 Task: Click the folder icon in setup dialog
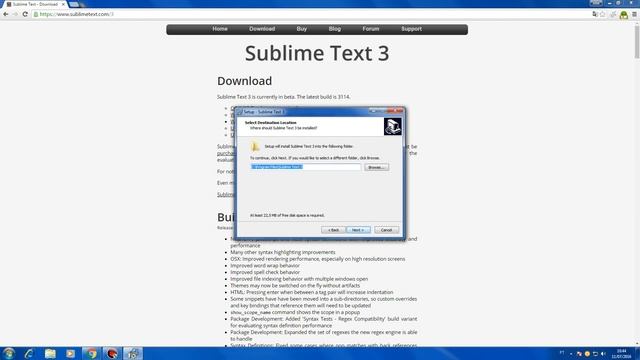point(256,146)
